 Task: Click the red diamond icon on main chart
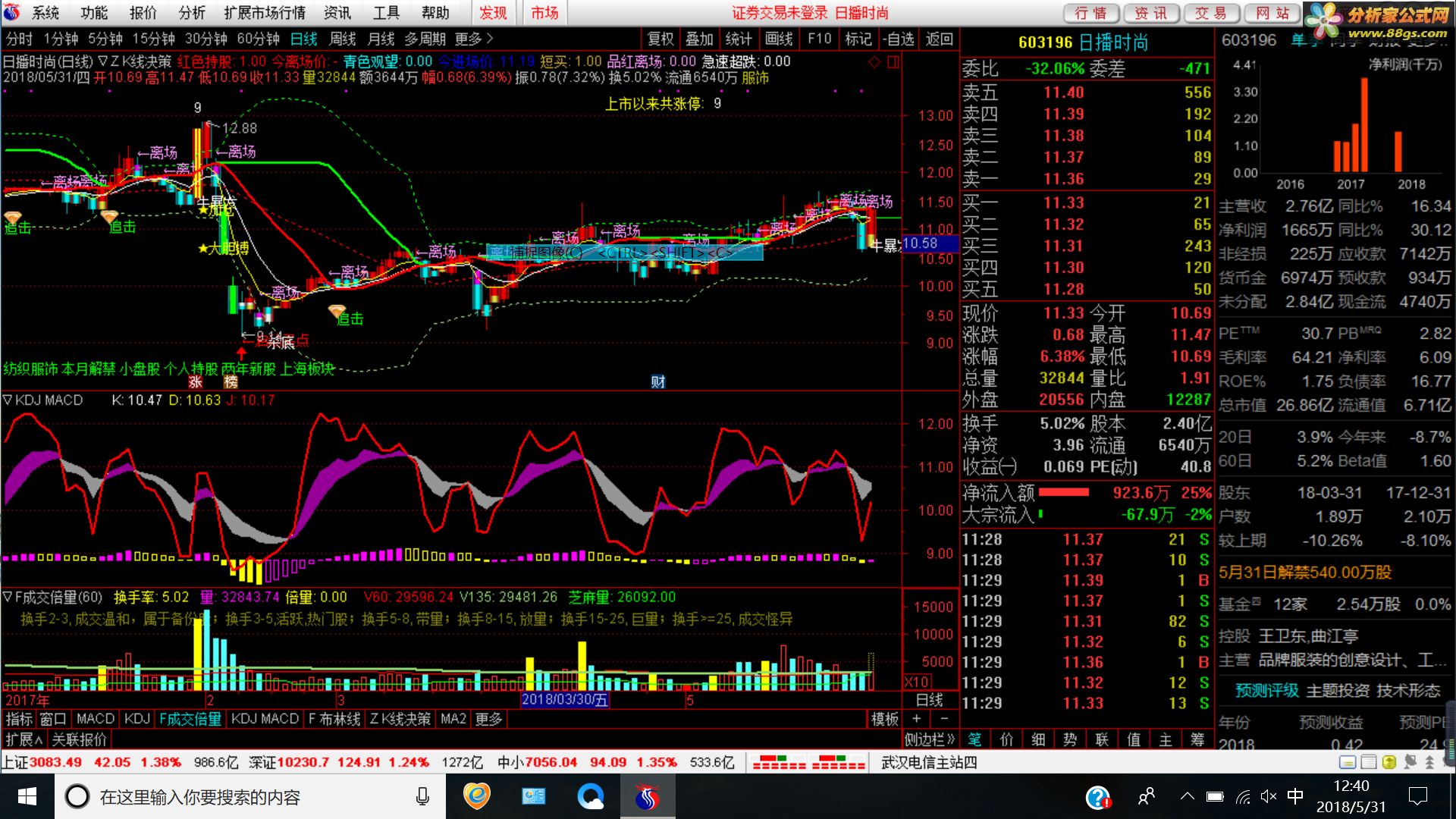[x=874, y=62]
